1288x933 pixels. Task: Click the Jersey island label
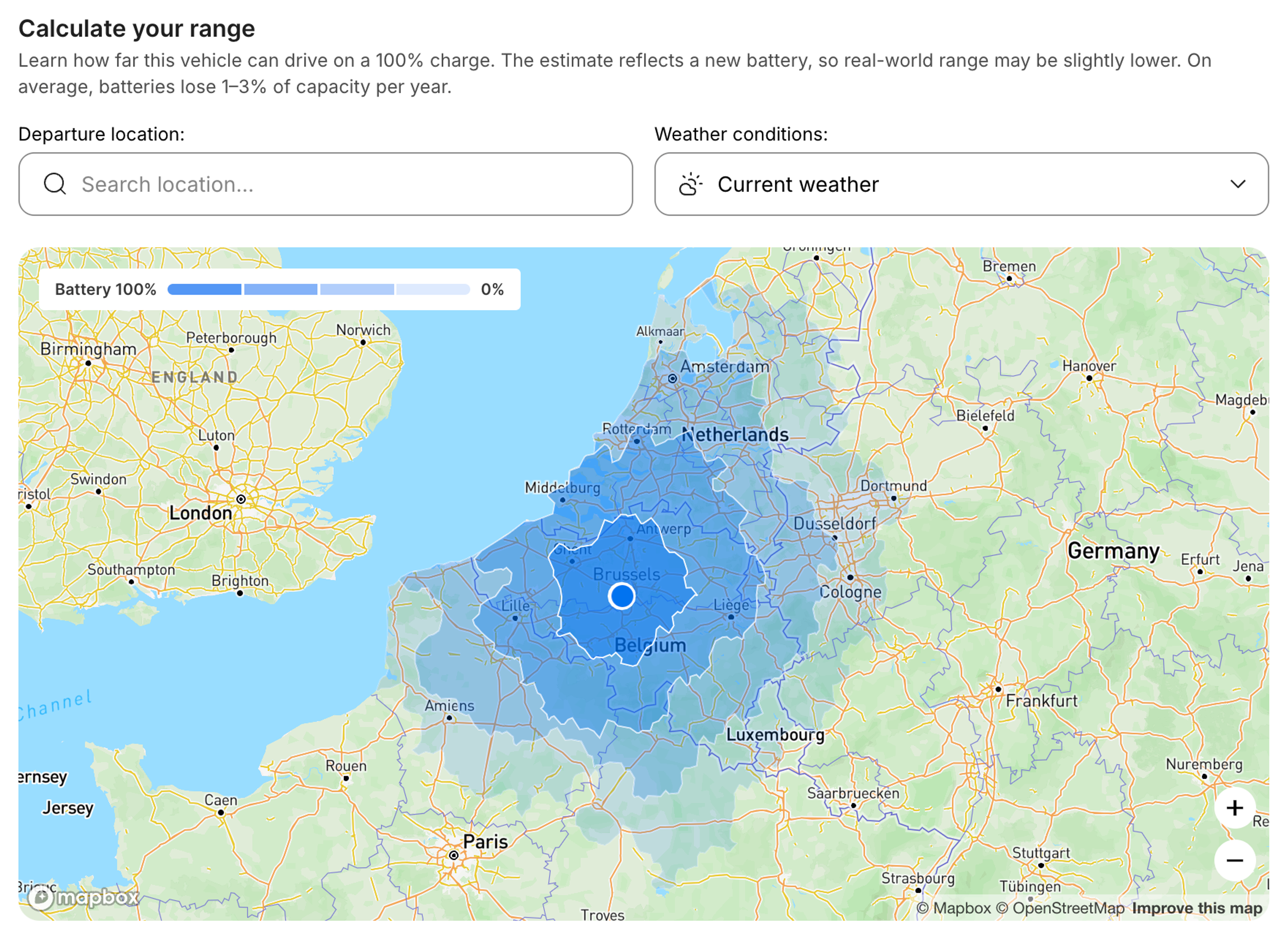coord(67,808)
